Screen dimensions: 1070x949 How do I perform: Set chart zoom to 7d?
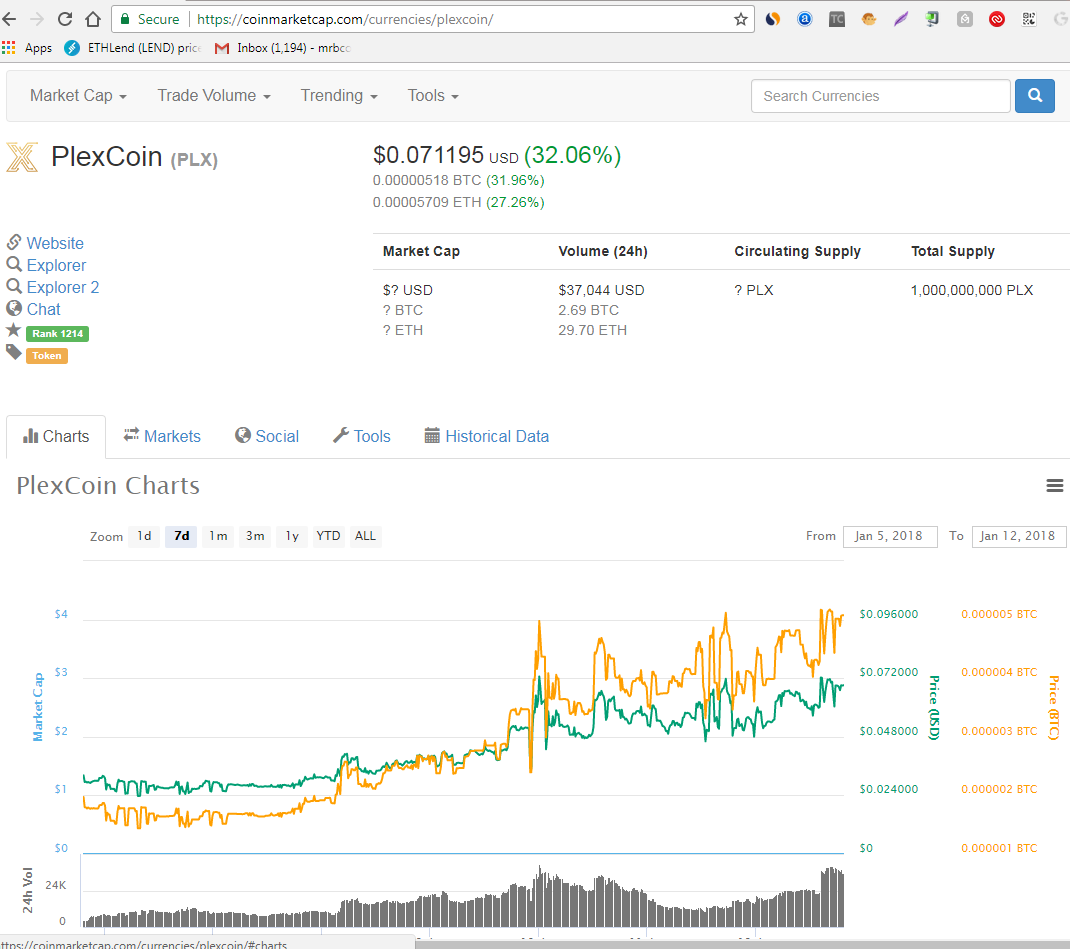pyautogui.click(x=182, y=536)
